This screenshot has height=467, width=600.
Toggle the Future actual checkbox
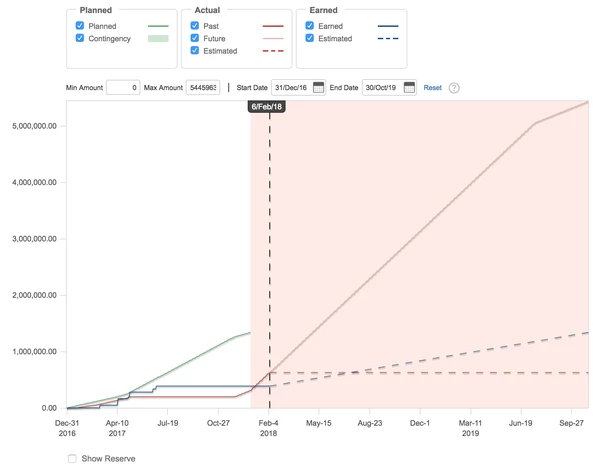pos(195,38)
